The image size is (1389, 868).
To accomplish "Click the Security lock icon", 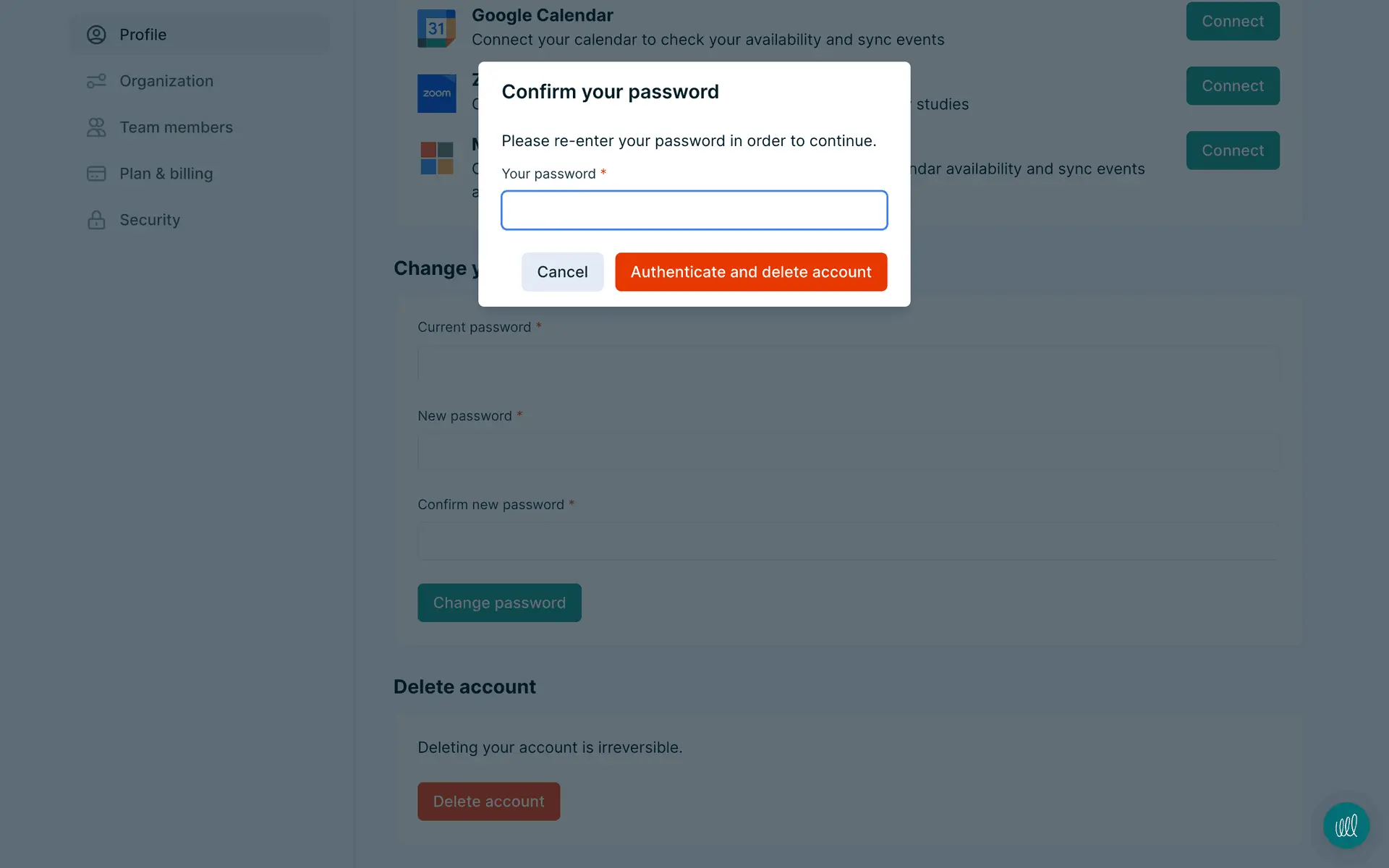I will 96,220.
